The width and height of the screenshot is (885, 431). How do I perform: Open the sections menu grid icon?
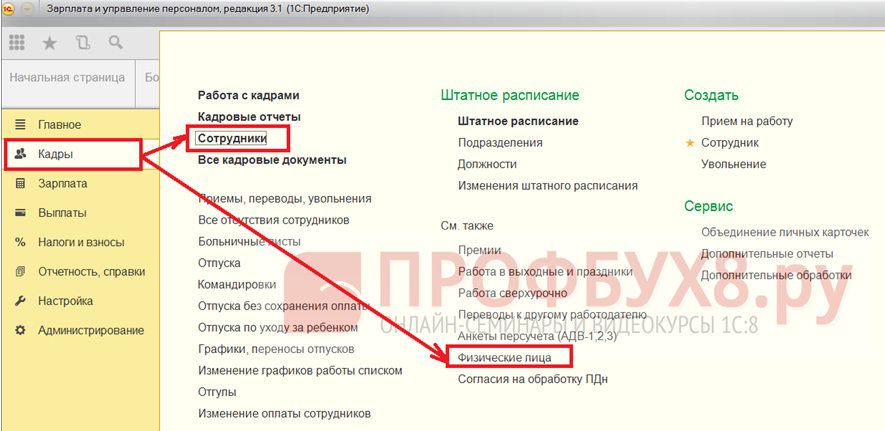click(17, 43)
